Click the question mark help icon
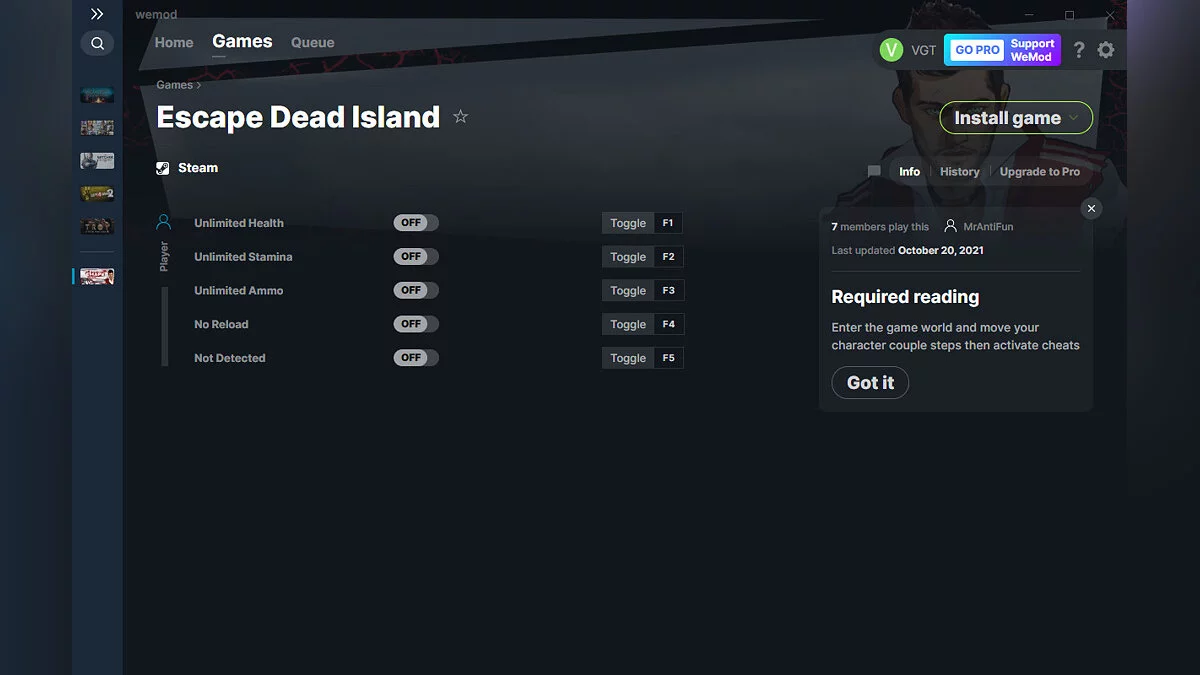Screen dimensions: 1200x675 pos(1078,49)
